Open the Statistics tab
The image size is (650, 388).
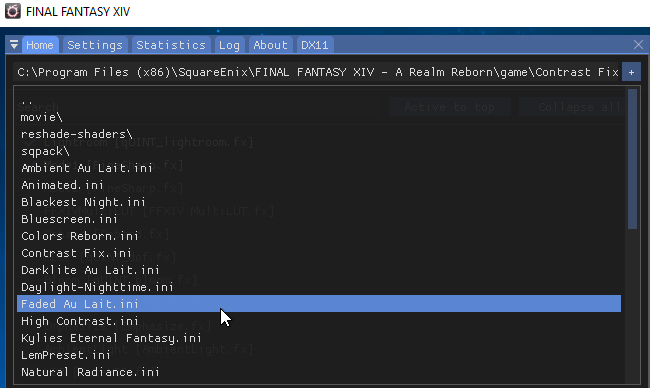[x=171, y=45]
